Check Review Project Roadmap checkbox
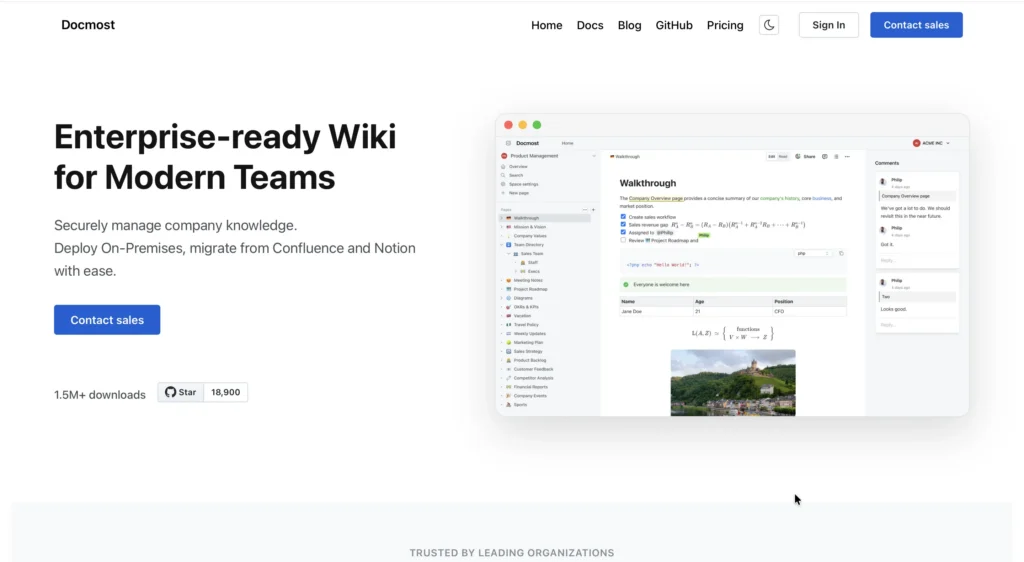The width and height of the screenshot is (1024, 562). [x=623, y=240]
